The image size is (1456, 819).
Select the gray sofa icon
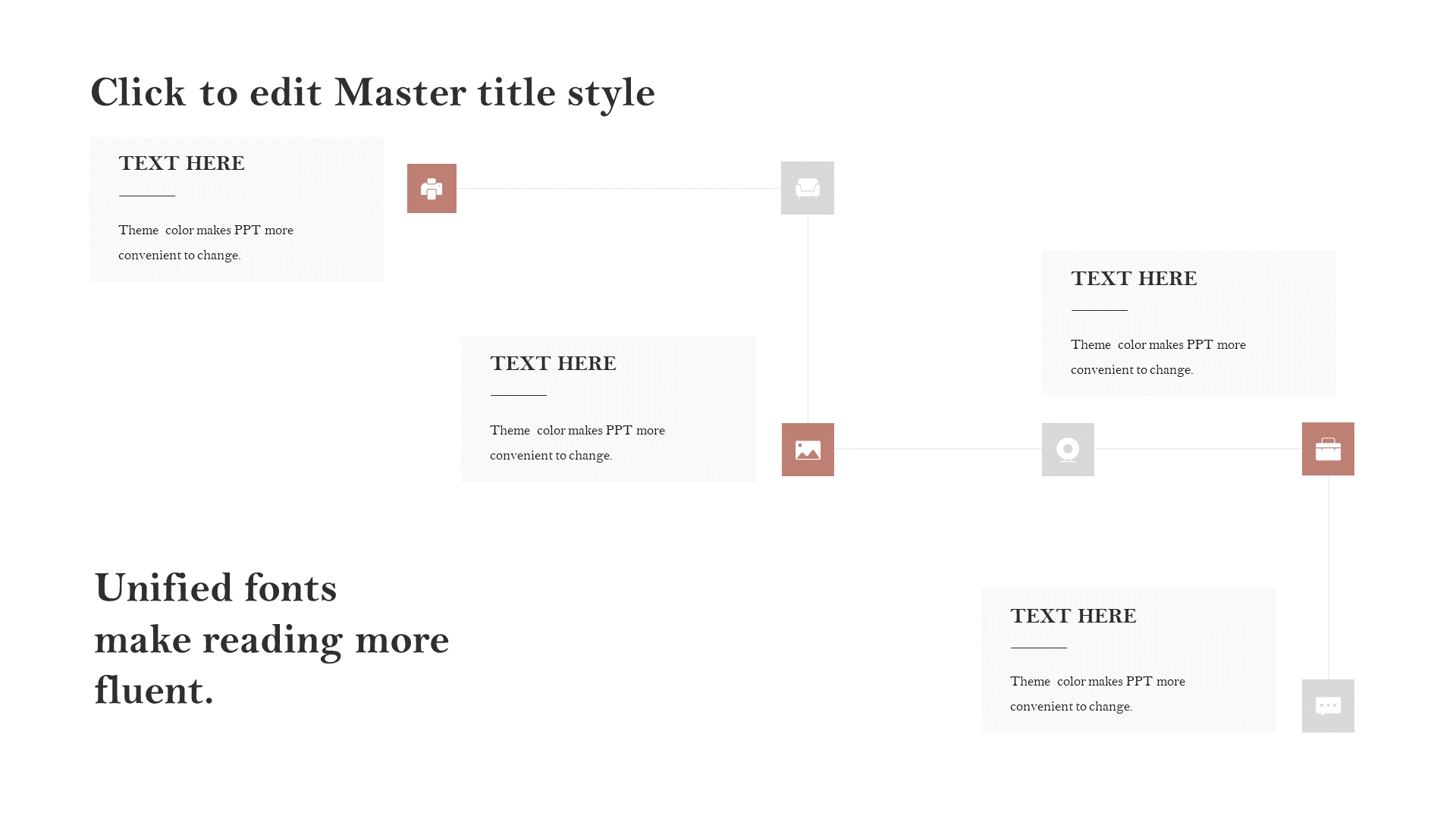click(x=808, y=188)
